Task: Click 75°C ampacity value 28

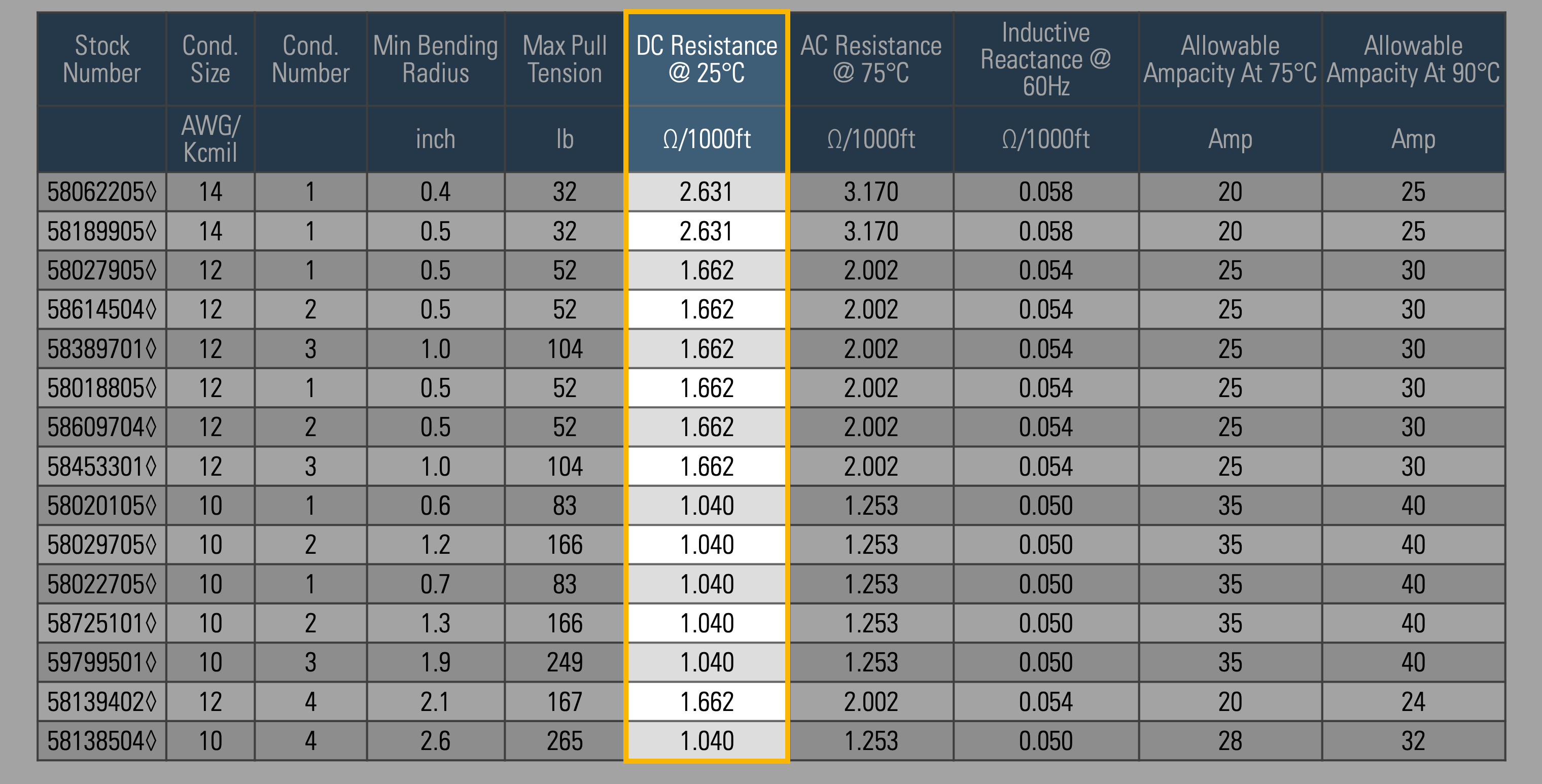Action: (x=1230, y=741)
